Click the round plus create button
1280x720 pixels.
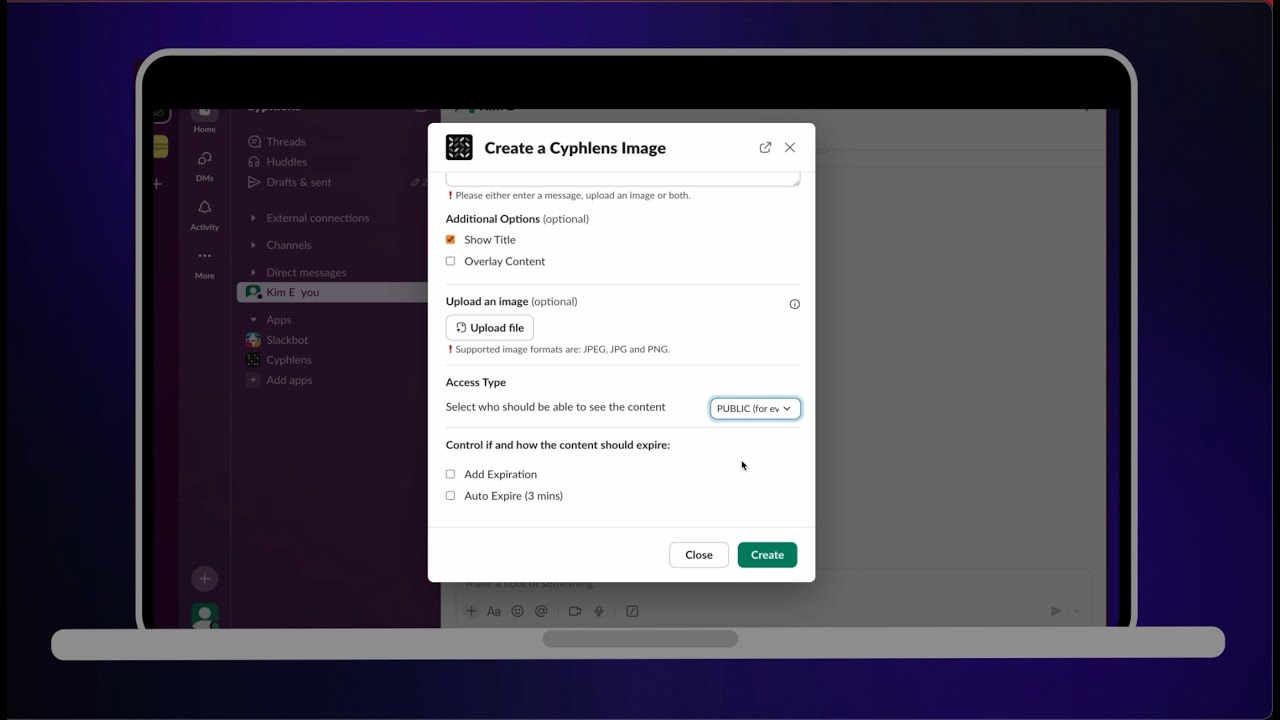coord(204,578)
